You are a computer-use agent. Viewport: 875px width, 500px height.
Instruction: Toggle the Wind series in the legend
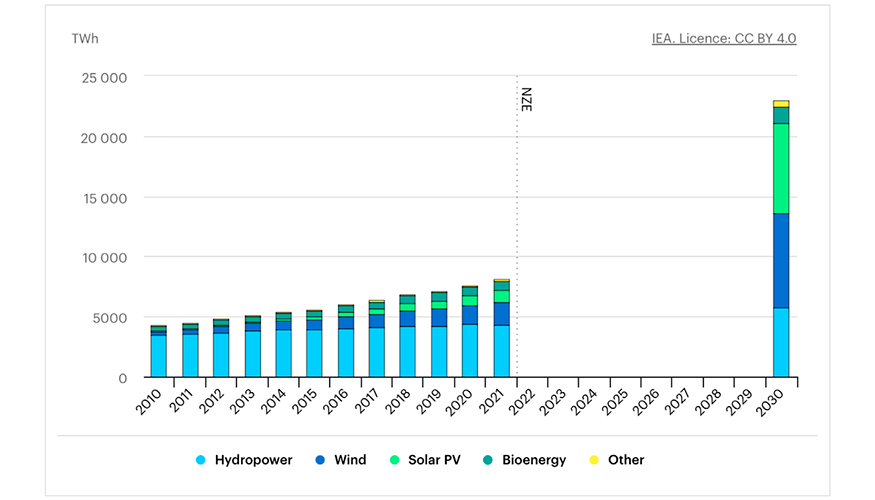tap(350, 460)
